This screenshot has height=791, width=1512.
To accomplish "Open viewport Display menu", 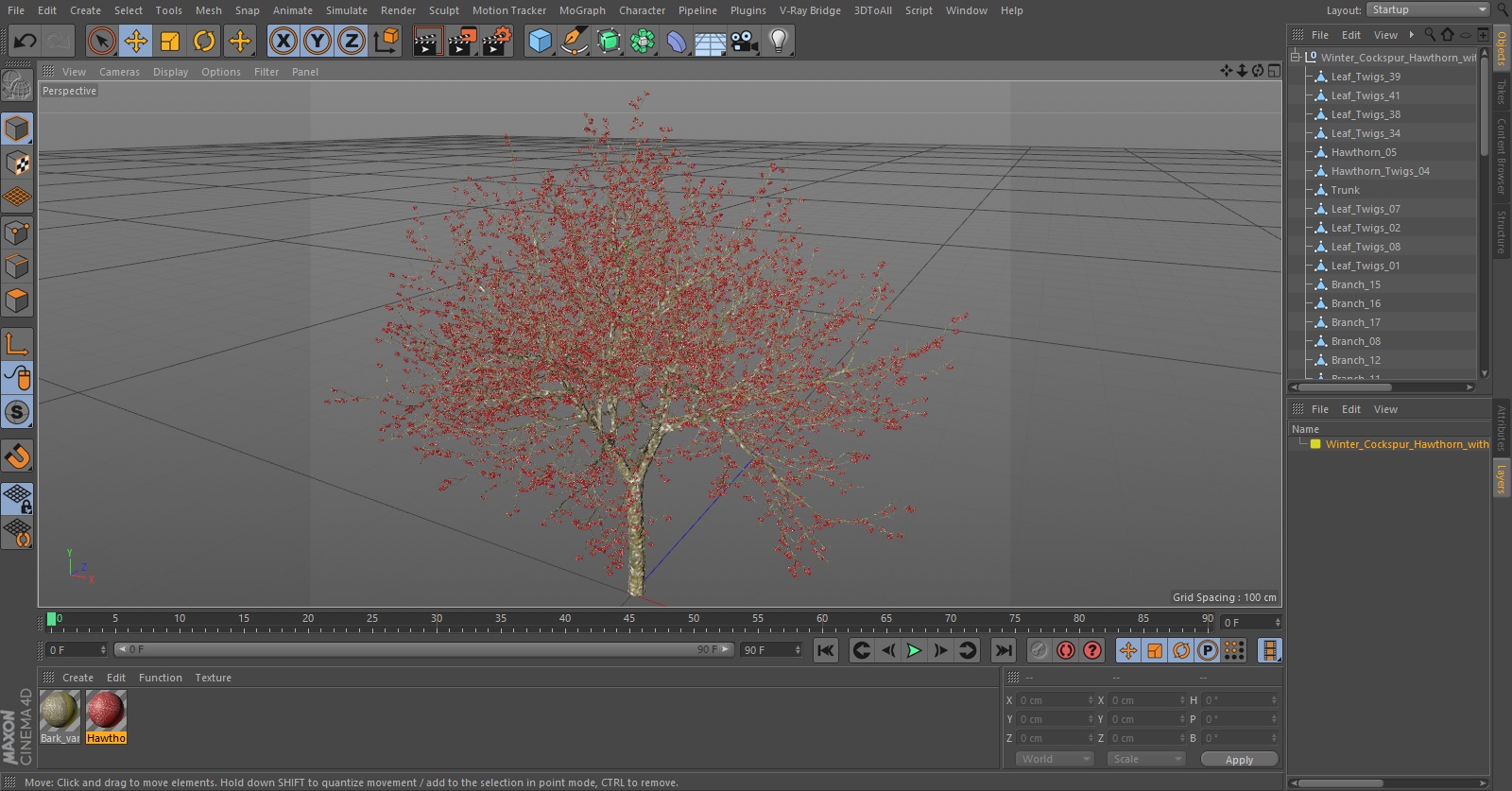I will [x=170, y=72].
